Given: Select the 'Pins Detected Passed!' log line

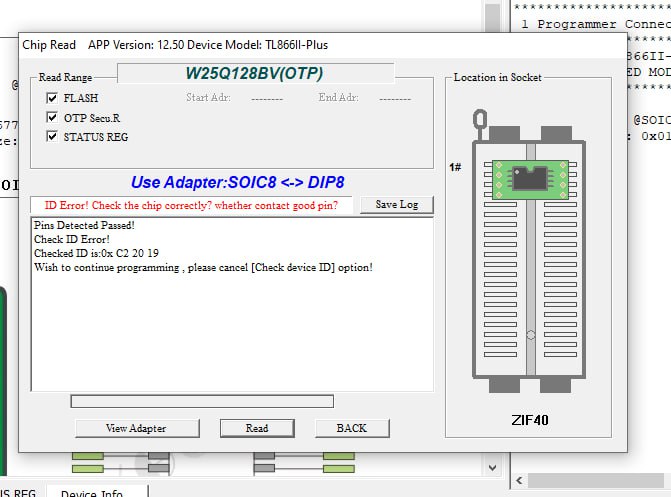Looking at the screenshot, I should pyautogui.click(x=84, y=225).
